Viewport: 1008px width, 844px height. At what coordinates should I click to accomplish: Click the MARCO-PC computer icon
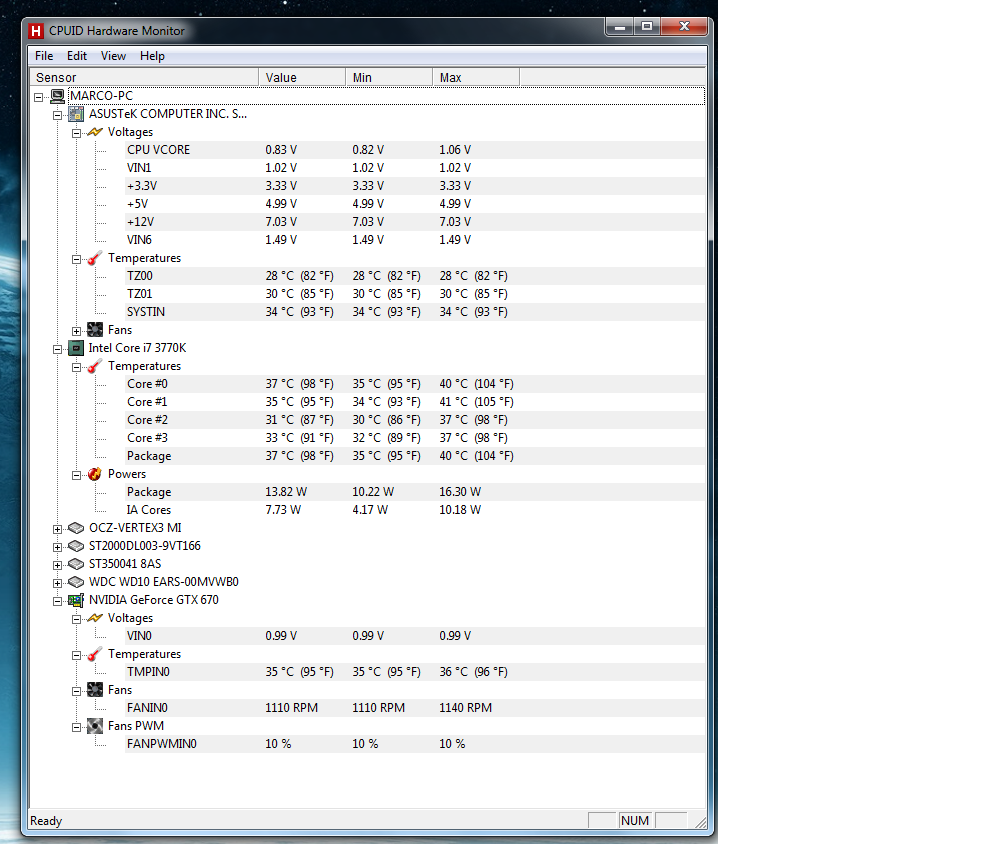(58, 96)
